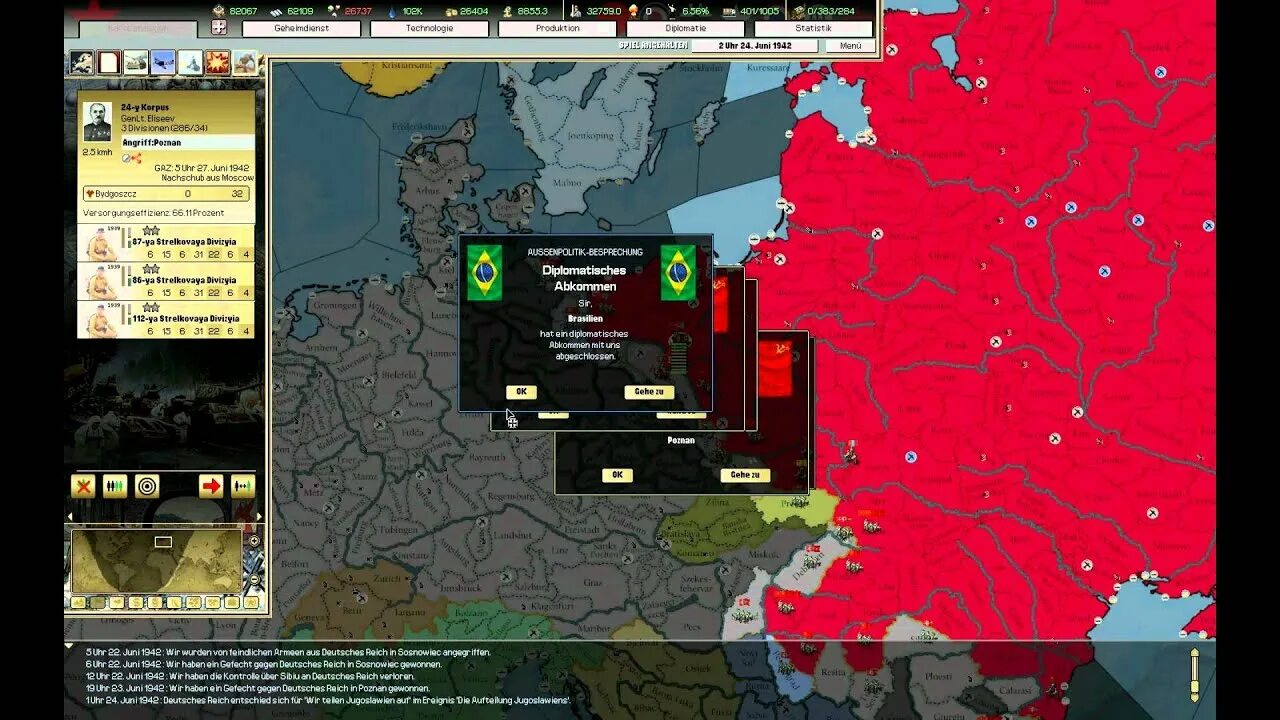This screenshot has height=720, width=1280.
Task: Click Gehe zu in the Brasilien dialog
Action: 649,392
